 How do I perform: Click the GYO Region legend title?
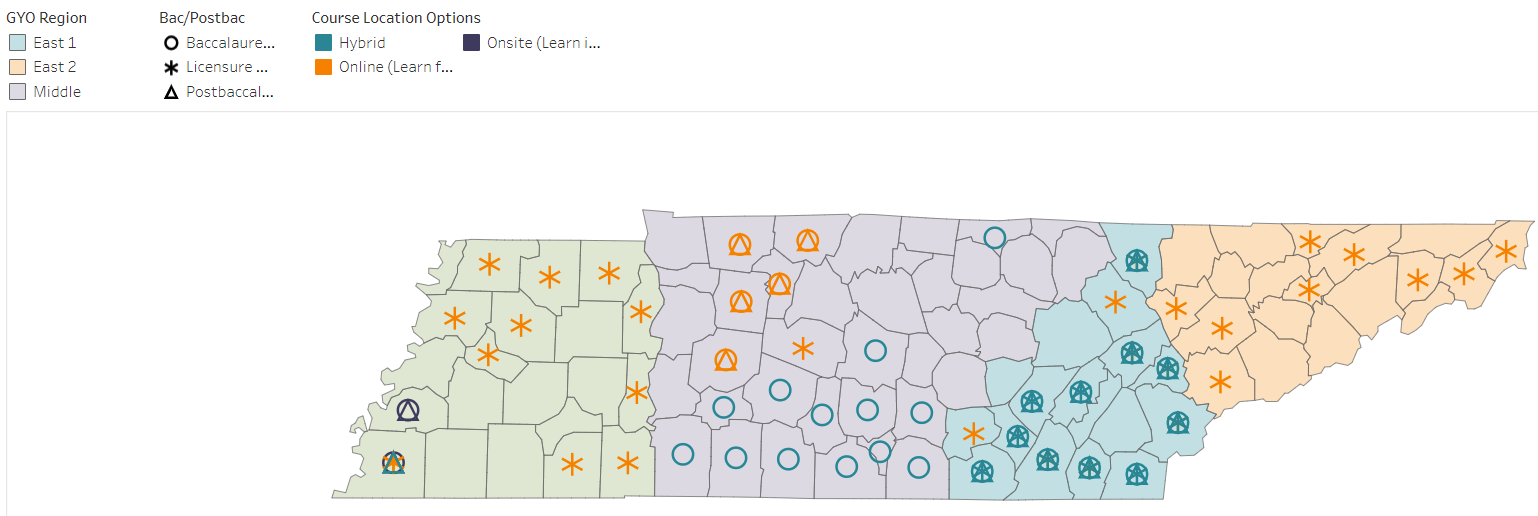tap(46, 18)
